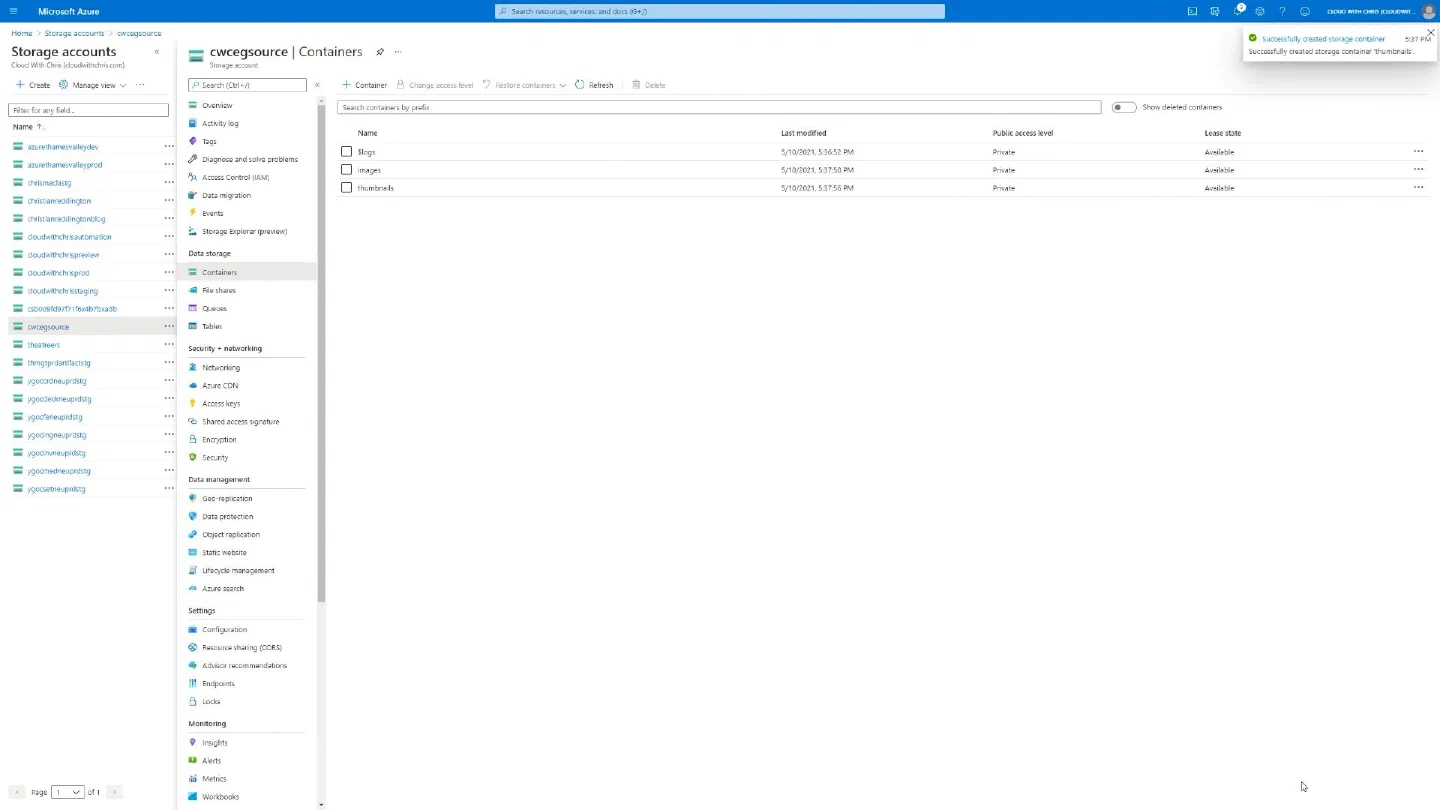This screenshot has height=810, width=1440.
Task: Click the feedback smiley icon
Action: coord(1305,11)
